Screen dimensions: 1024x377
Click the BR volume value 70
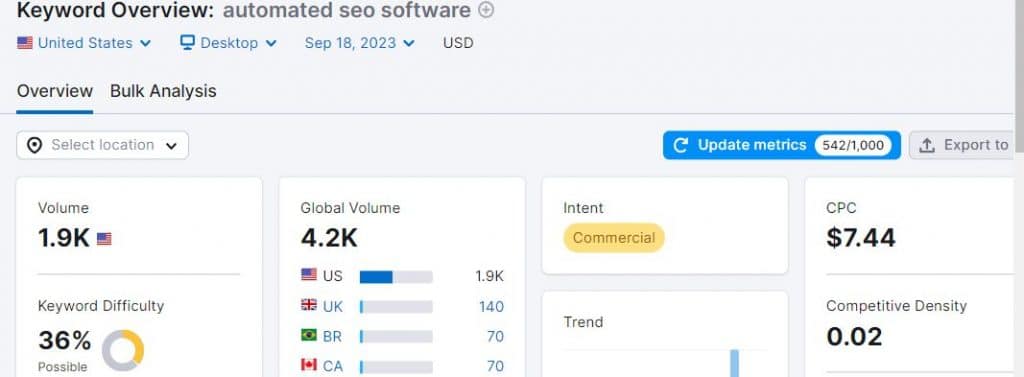(x=496, y=336)
